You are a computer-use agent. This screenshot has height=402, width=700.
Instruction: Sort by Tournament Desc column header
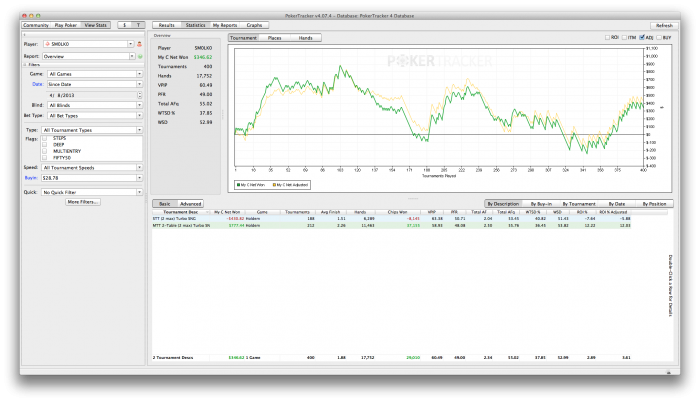click(181, 212)
